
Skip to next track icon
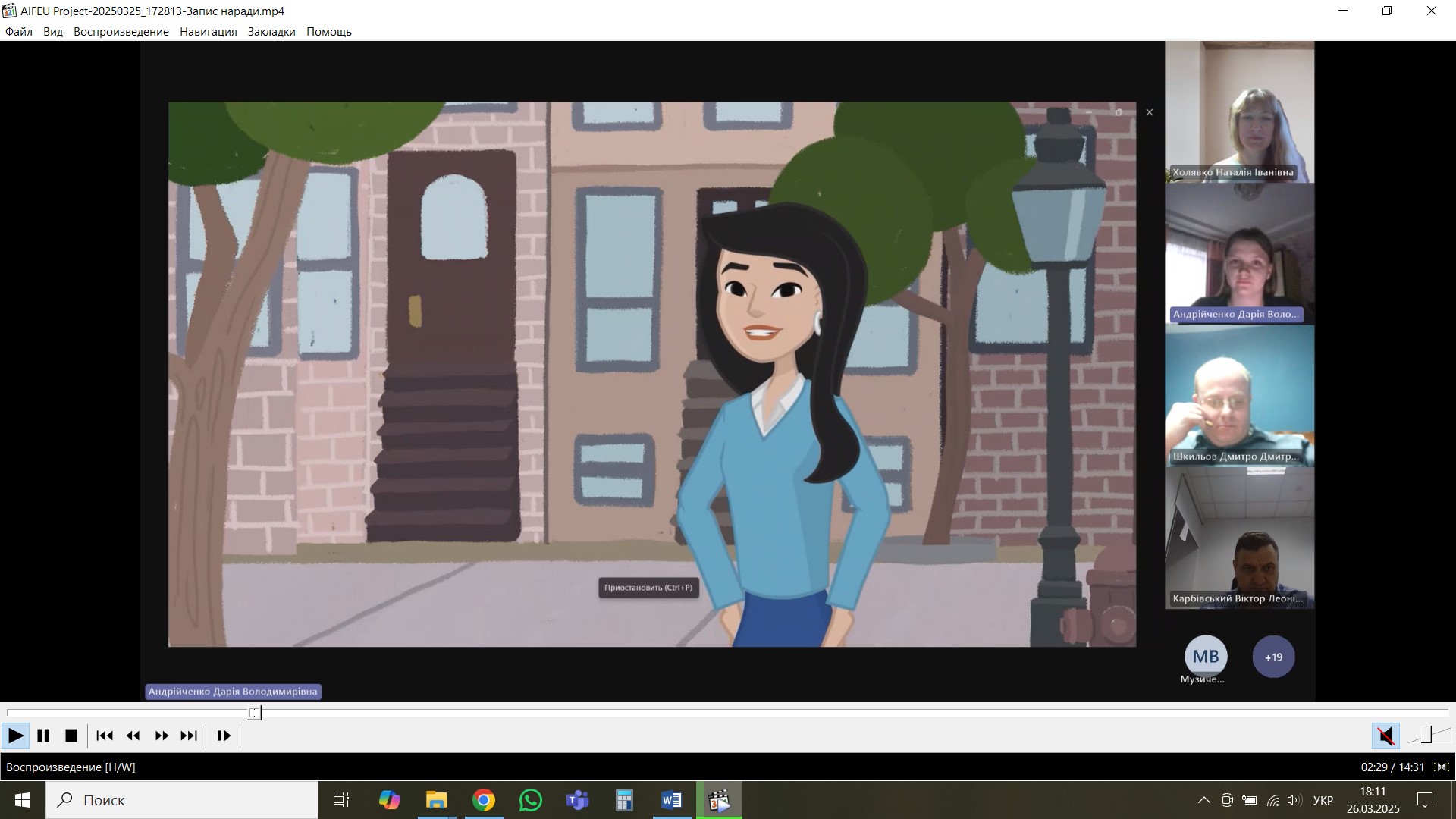(189, 736)
